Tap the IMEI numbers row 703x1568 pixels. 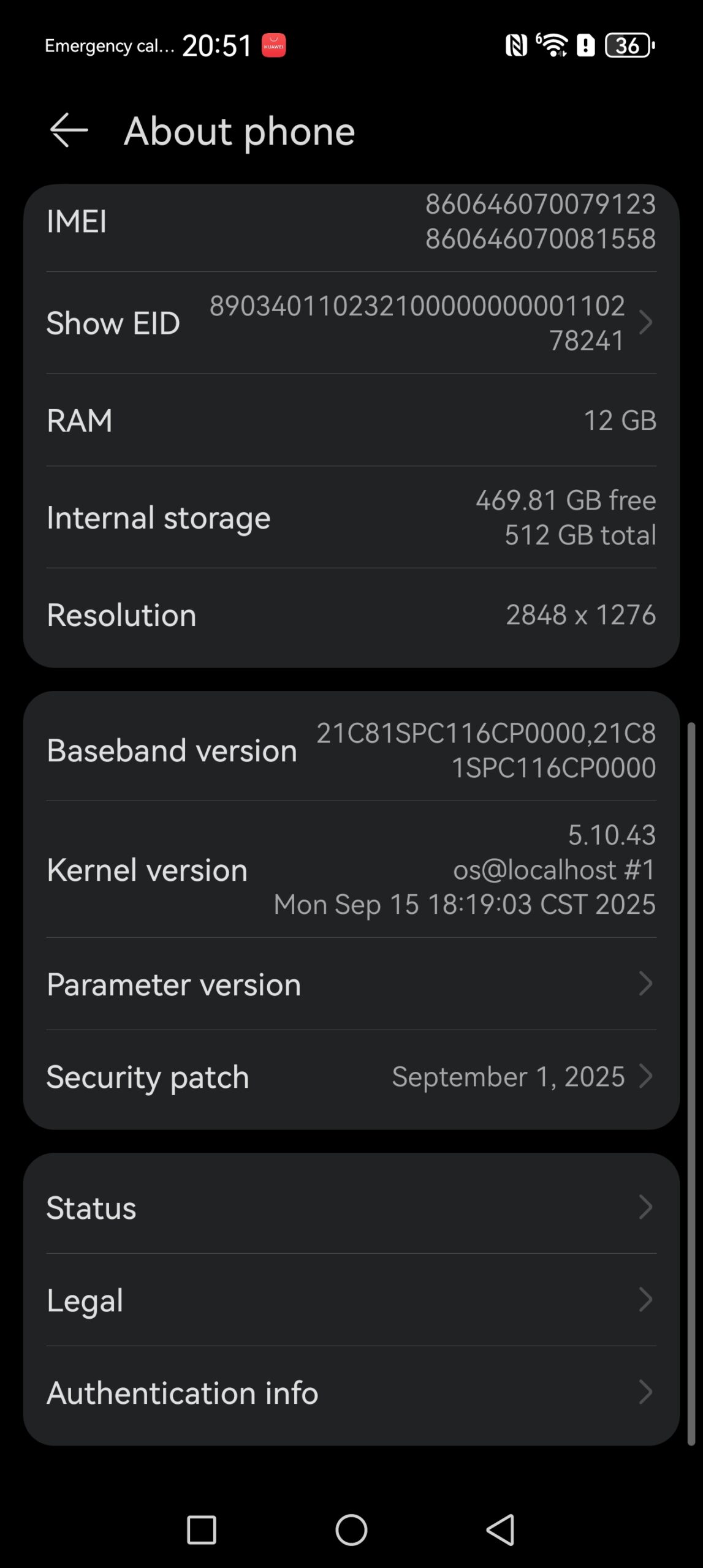point(351,221)
